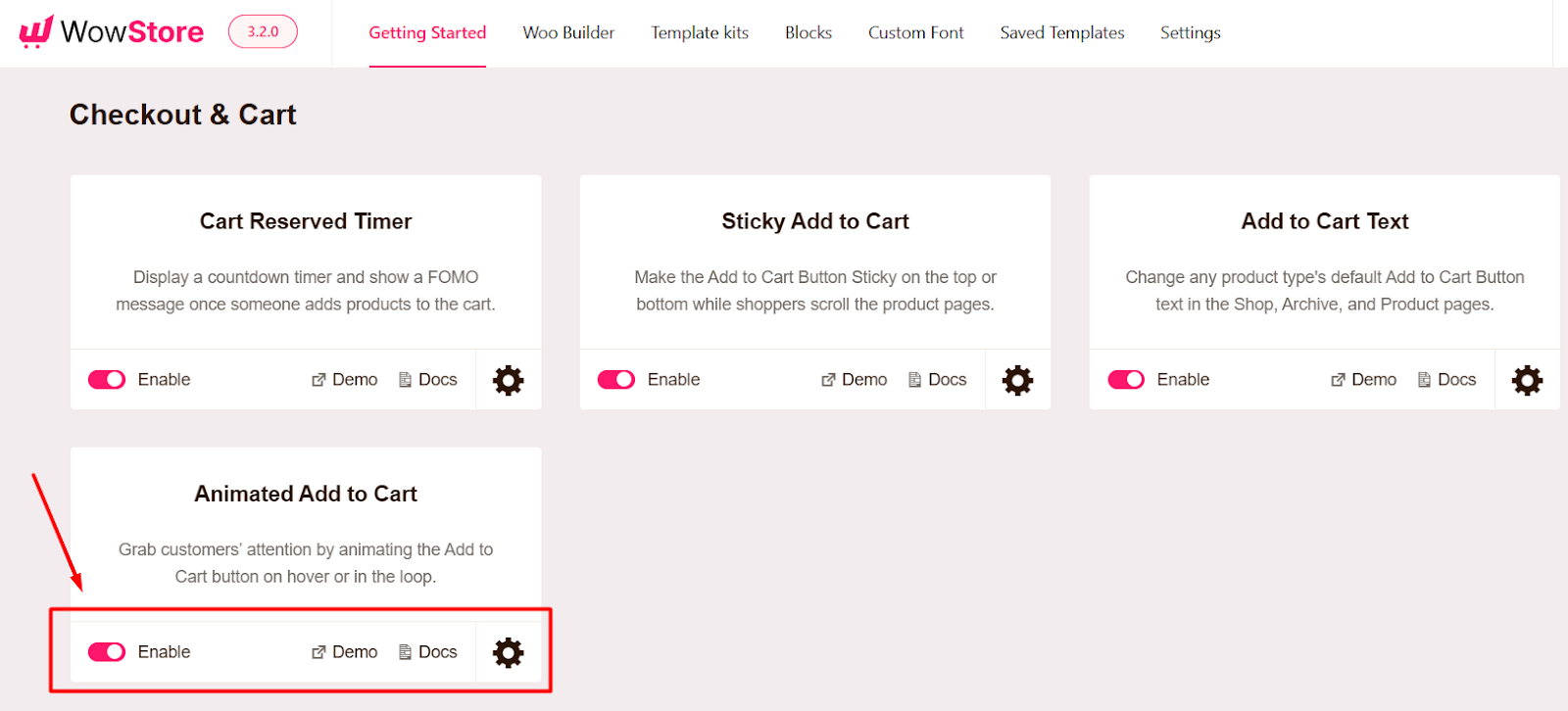The image size is (1568, 711).
Task: Switch to the Woo Builder tab
Action: point(568,32)
